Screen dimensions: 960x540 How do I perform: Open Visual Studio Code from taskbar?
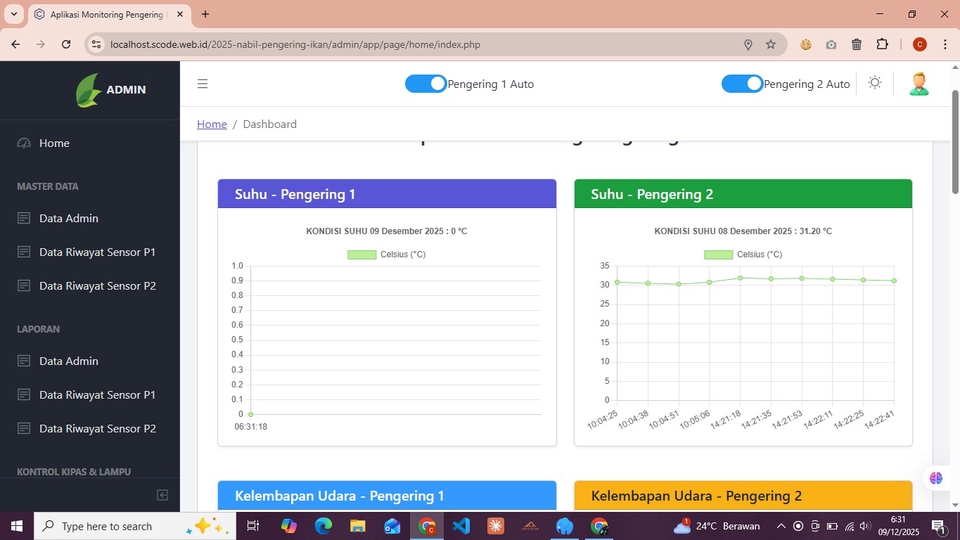pos(461,526)
